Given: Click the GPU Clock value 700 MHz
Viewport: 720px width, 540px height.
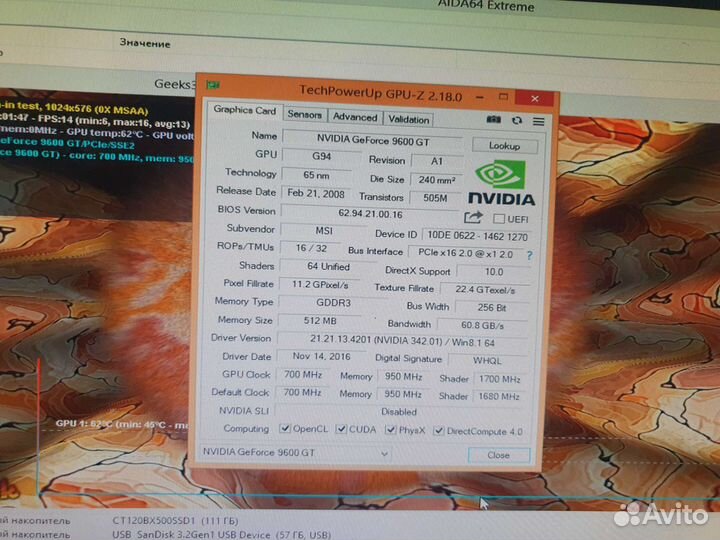Looking at the screenshot, I should (303, 375).
